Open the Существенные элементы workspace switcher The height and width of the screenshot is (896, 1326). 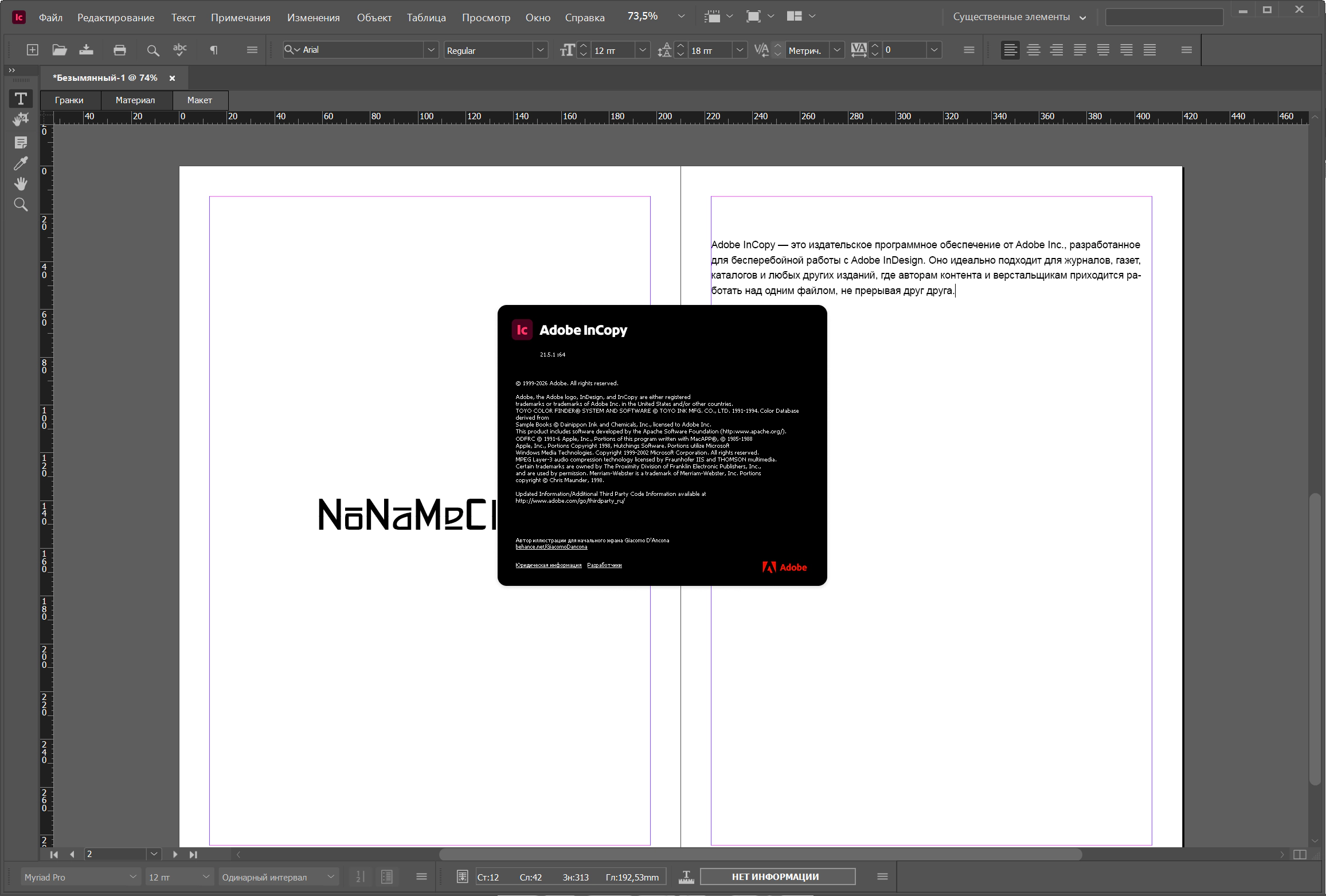click(x=1020, y=17)
